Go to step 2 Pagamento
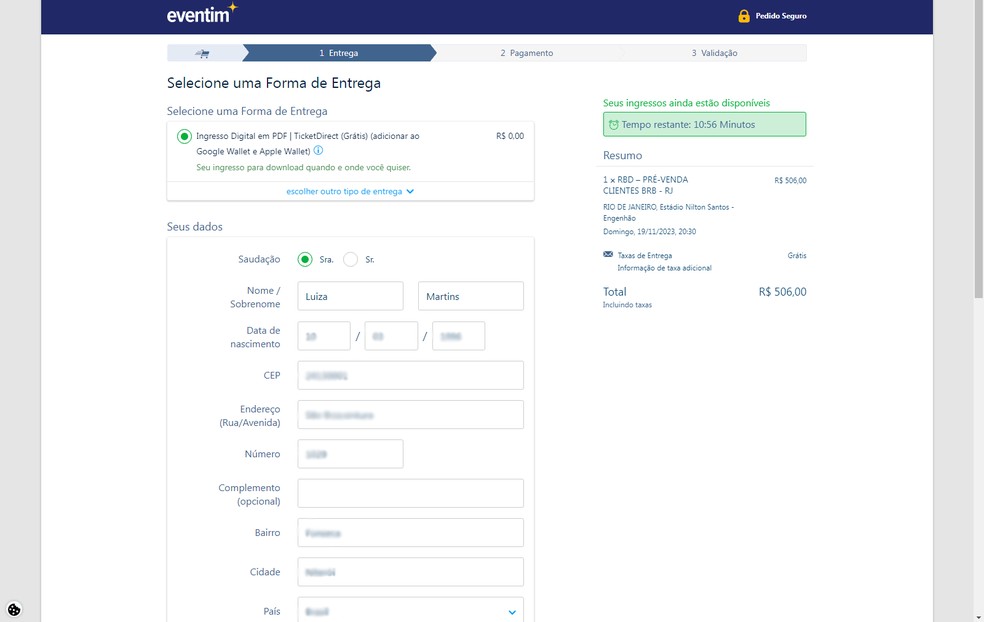Image resolution: width=984 pixels, height=622 pixels. pyautogui.click(x=526, y=53)
